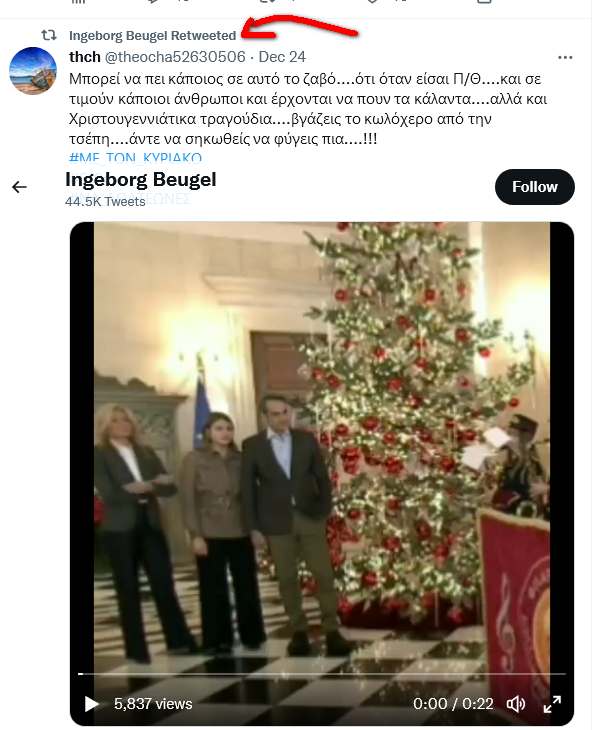Click the 44.5K Tweets count
Screen dimensions: 597x730
coord(105,202)
